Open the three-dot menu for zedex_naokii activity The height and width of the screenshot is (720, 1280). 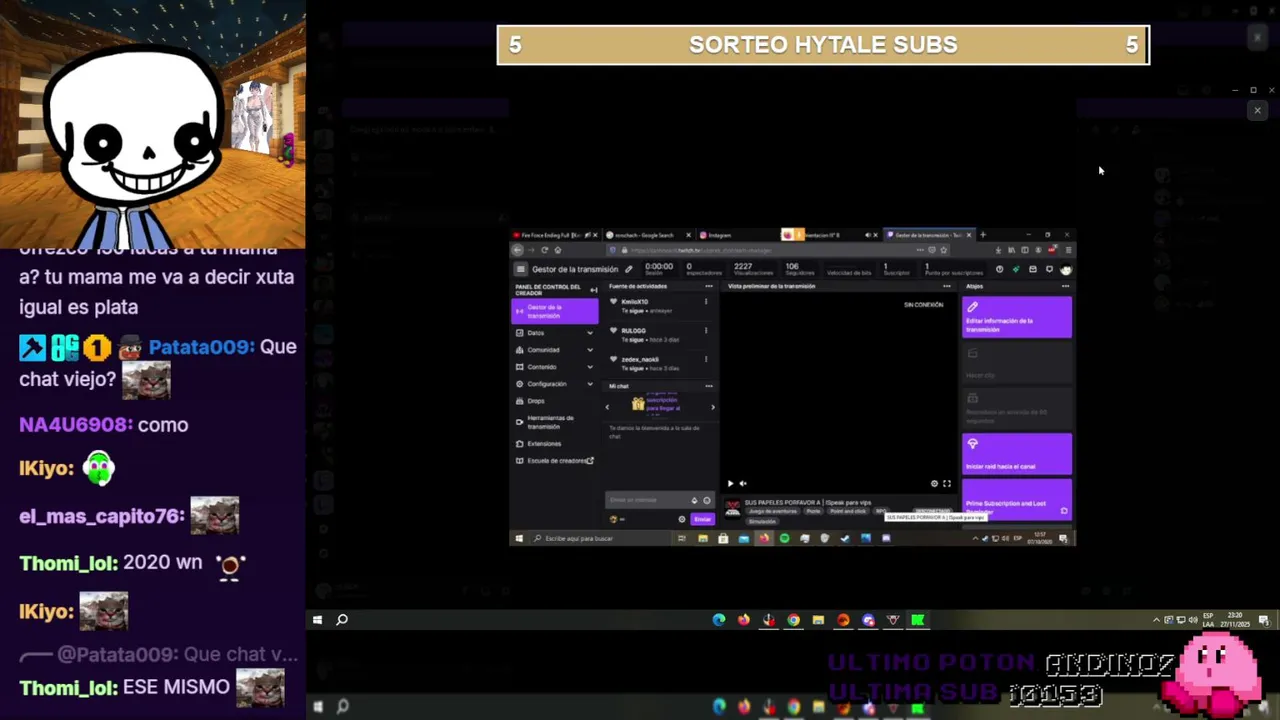pyautogui.click(x=706, y=359)
